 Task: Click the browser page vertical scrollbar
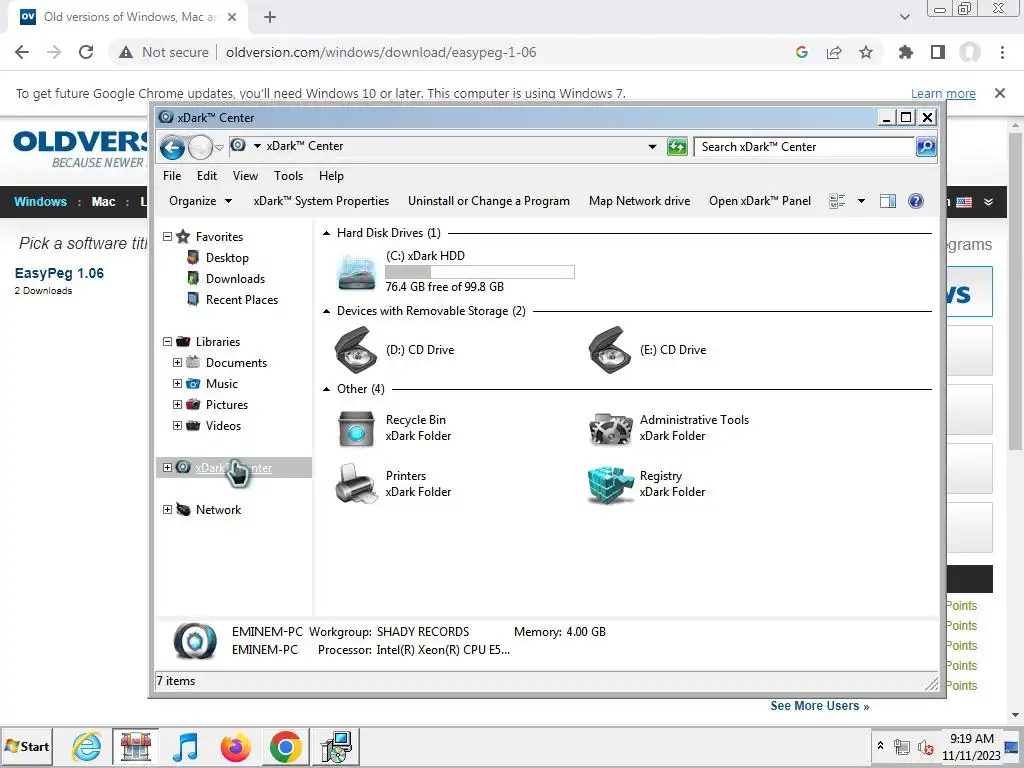tap(1016, 291)
